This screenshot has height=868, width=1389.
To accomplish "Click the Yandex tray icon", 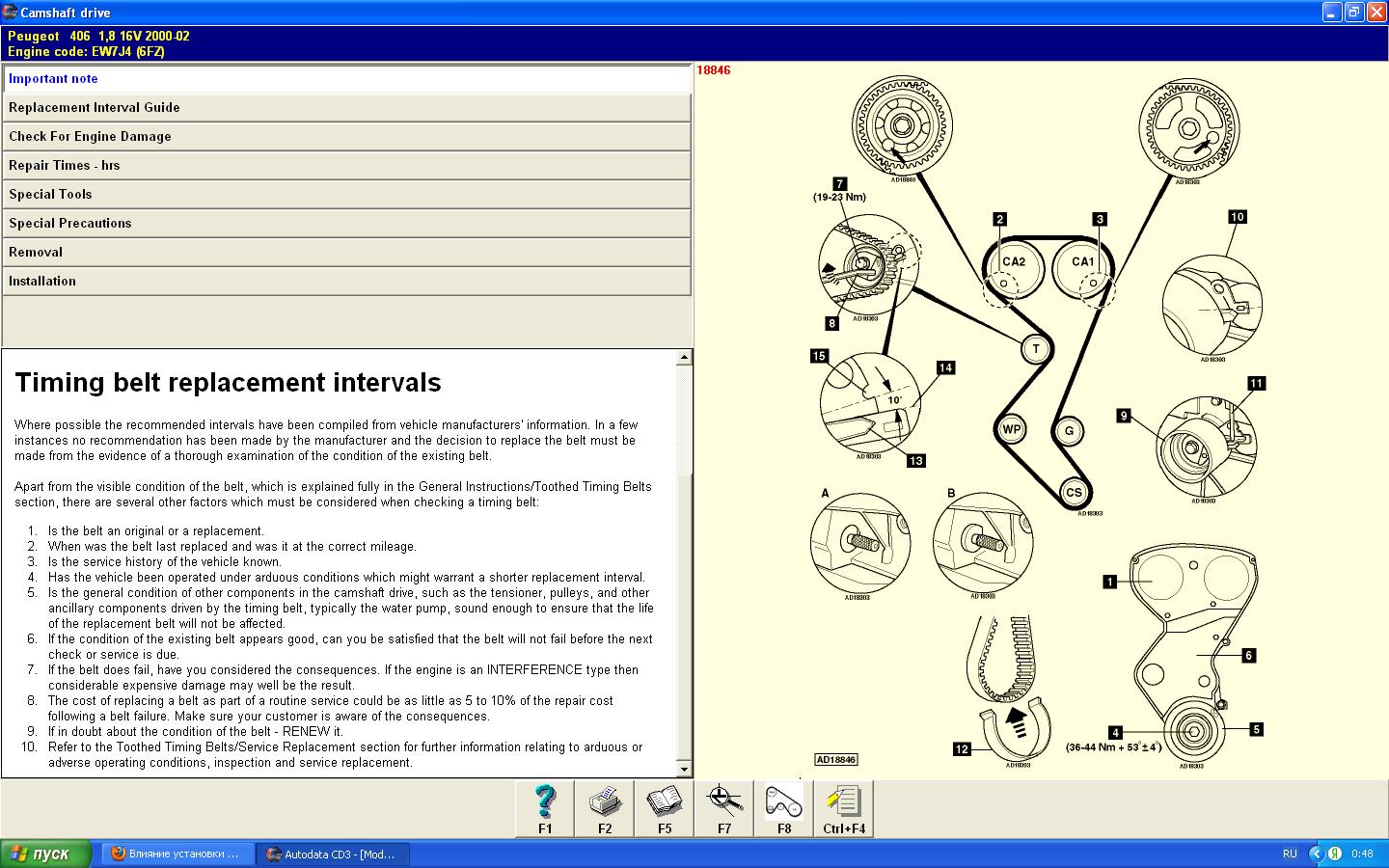I will 1336,854.
